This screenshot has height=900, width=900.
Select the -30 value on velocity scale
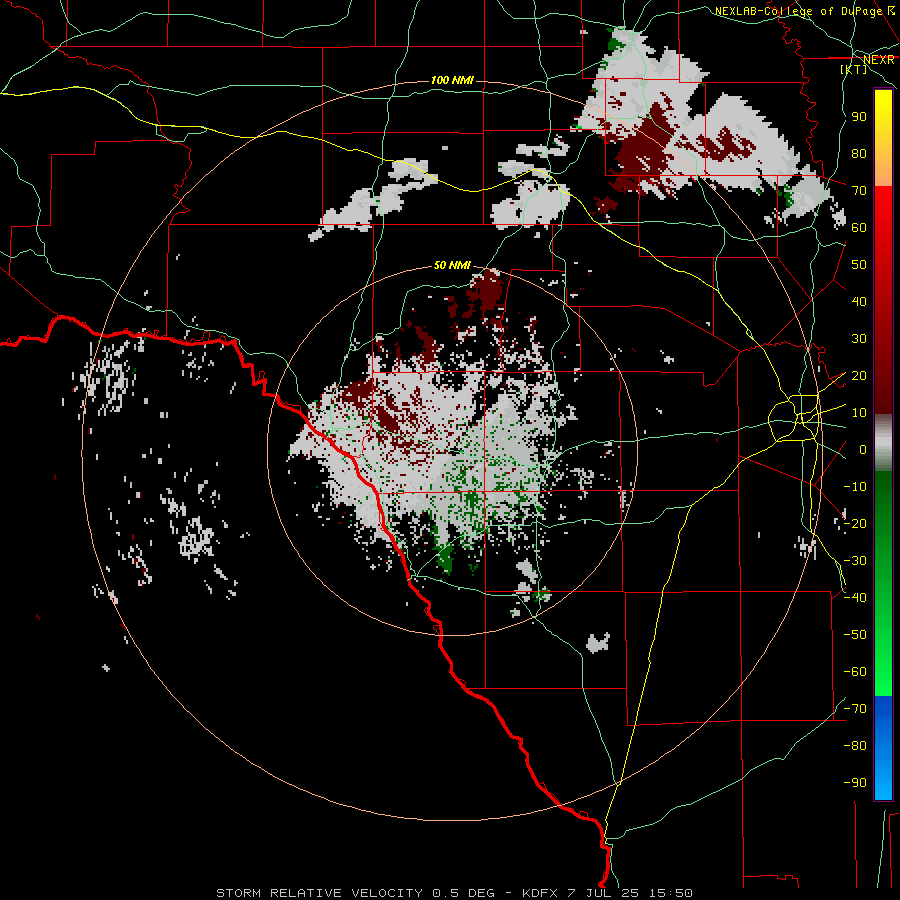pos(855,561)
